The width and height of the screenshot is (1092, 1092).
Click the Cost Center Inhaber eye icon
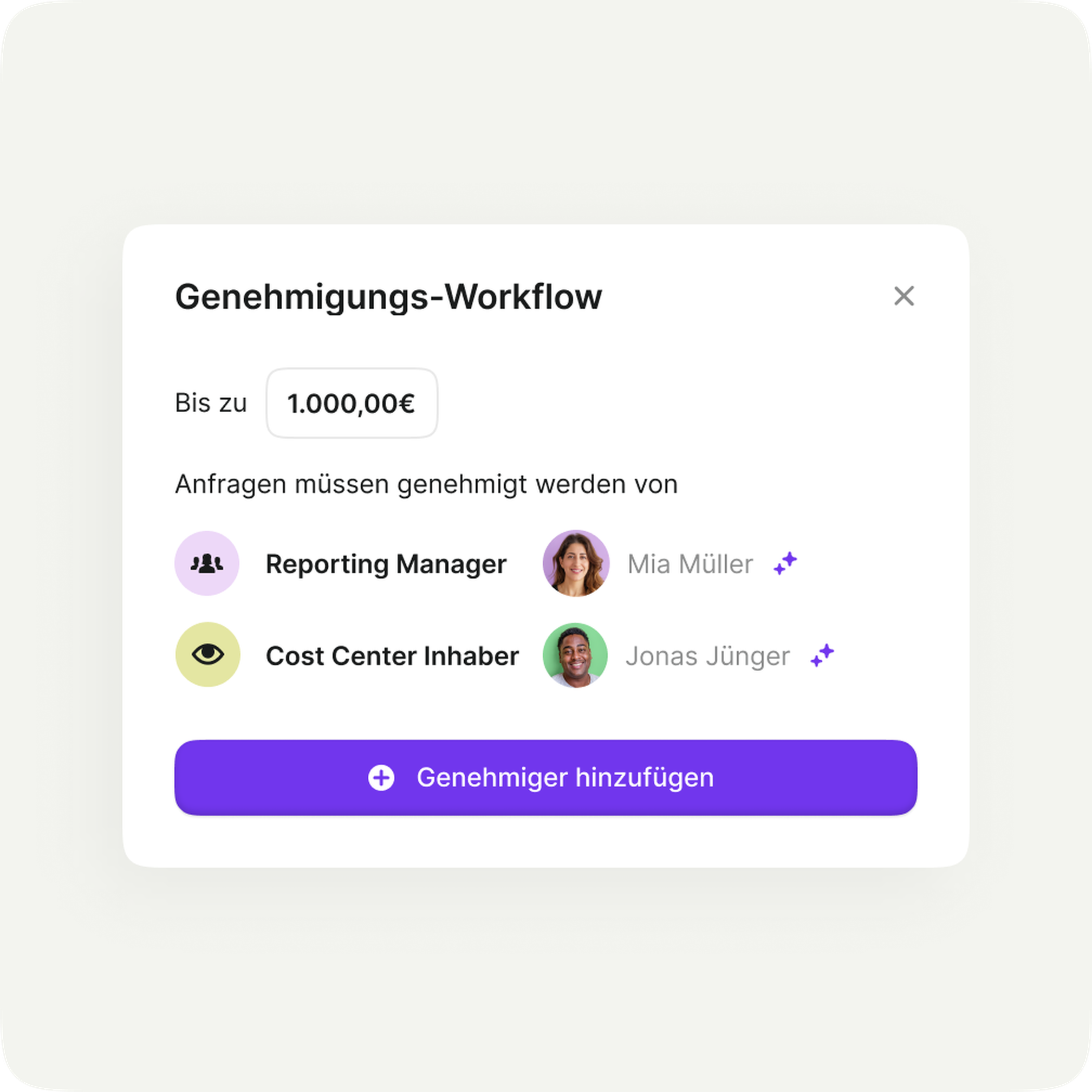207,654
